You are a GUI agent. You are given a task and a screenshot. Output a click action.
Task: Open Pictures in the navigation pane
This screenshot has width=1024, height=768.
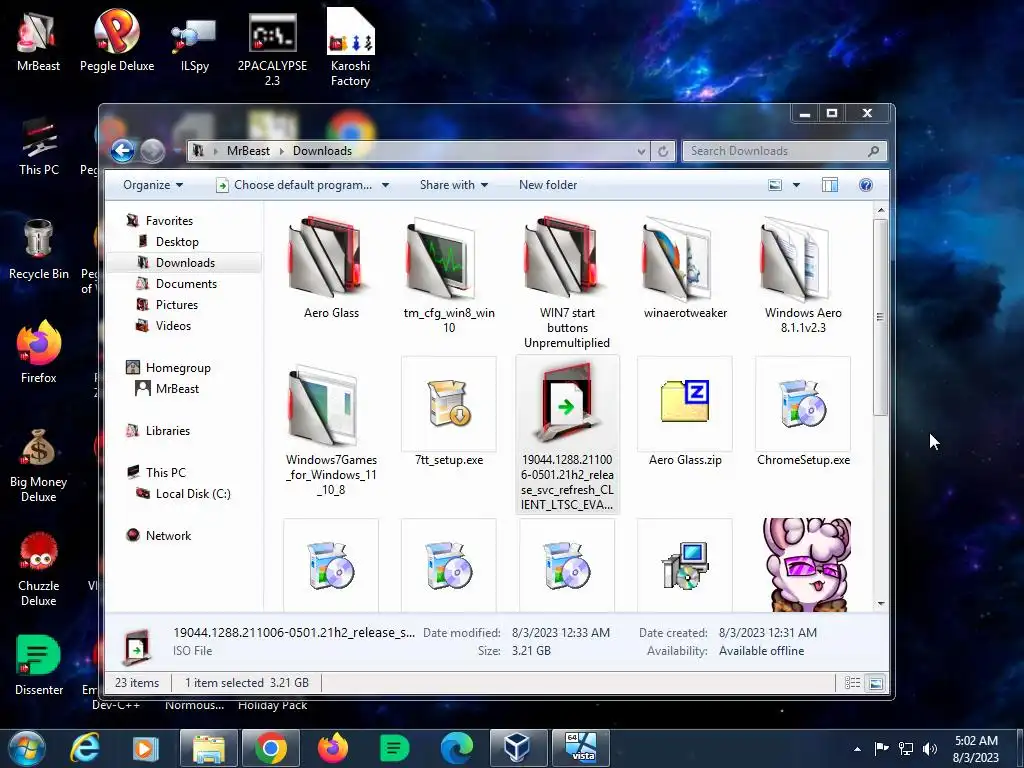click(176, 304)
